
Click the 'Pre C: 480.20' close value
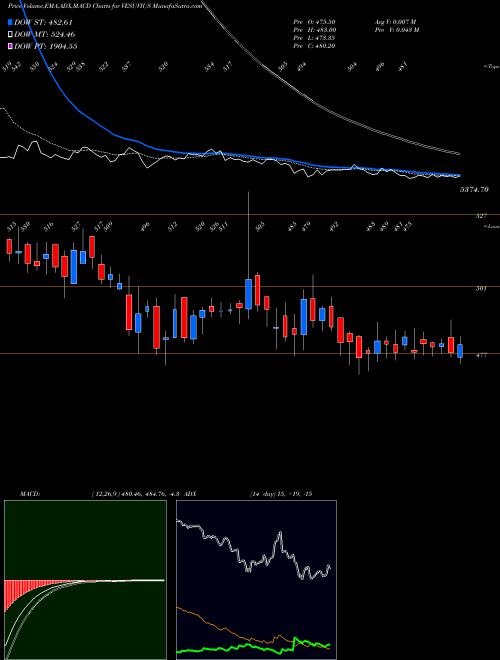[x=314, y=46]
